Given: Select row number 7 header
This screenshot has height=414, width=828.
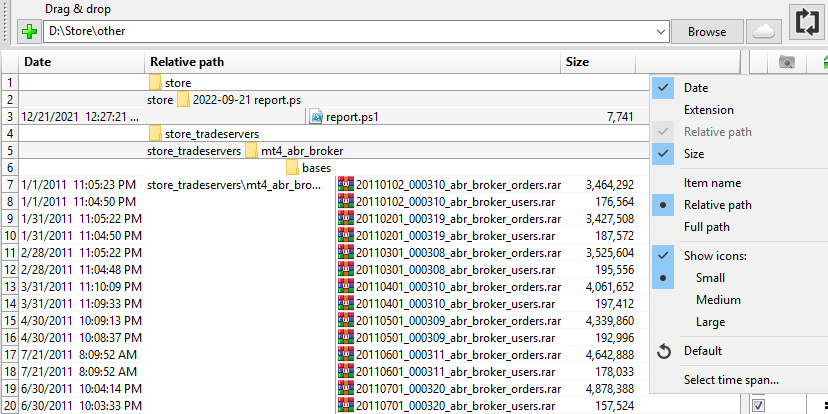Looking at the screenshot, I should [x=10, y=185].
